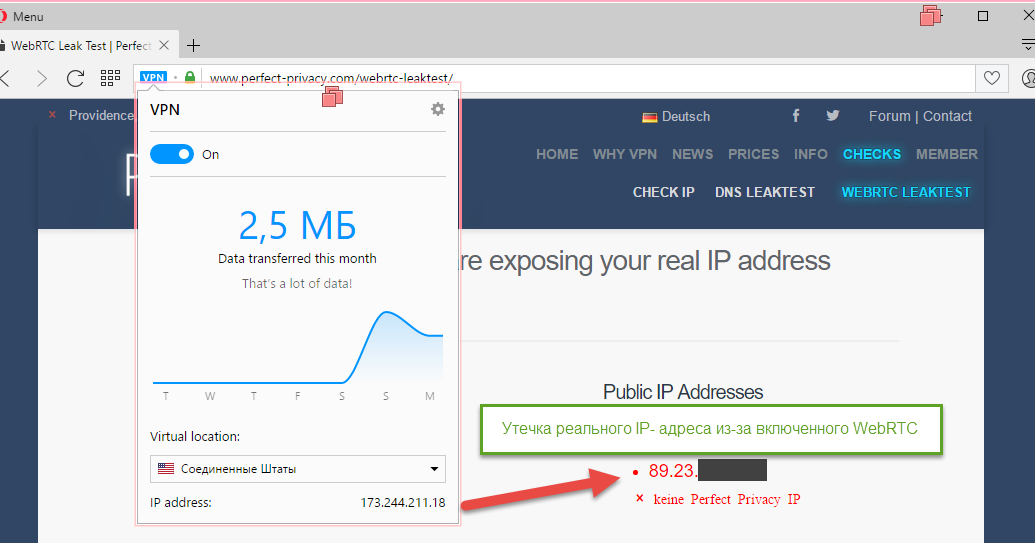Maximize the browser window

coord(983,16)
